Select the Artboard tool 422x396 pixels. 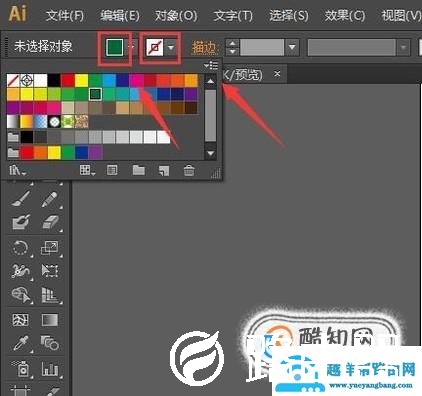pos(21,390)
